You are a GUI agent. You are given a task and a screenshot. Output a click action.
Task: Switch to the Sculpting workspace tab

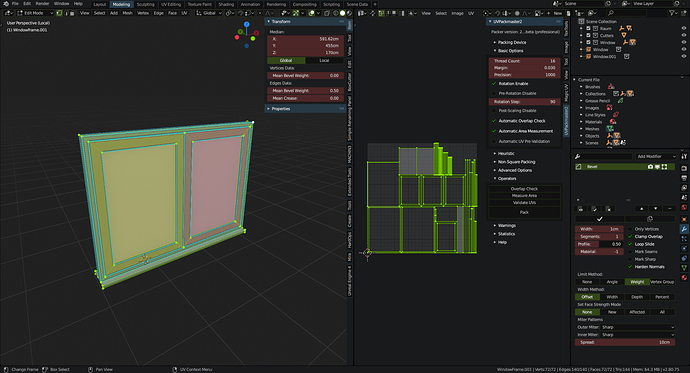(x=145, y=4)
